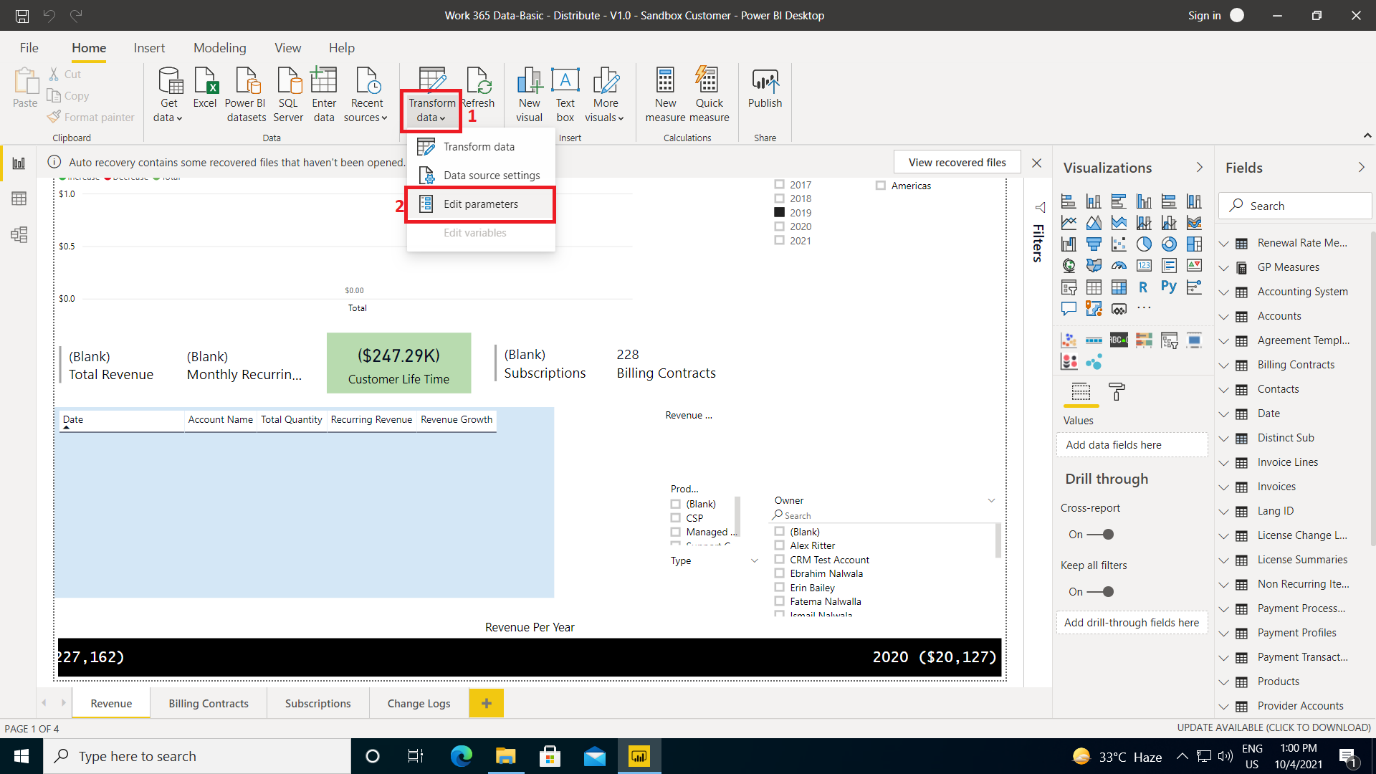Open the Report view in left sidebar
The image size is (1376, 774).
pos(18,163)
